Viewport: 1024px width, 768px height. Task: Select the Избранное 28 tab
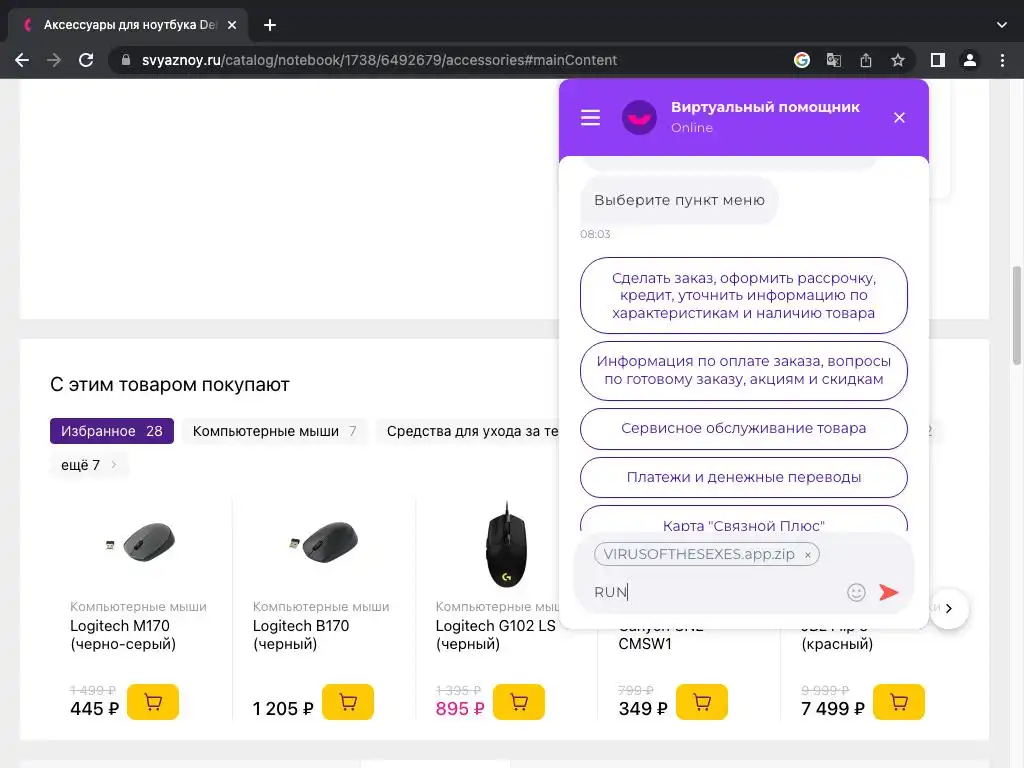click(x=112, y=431)
